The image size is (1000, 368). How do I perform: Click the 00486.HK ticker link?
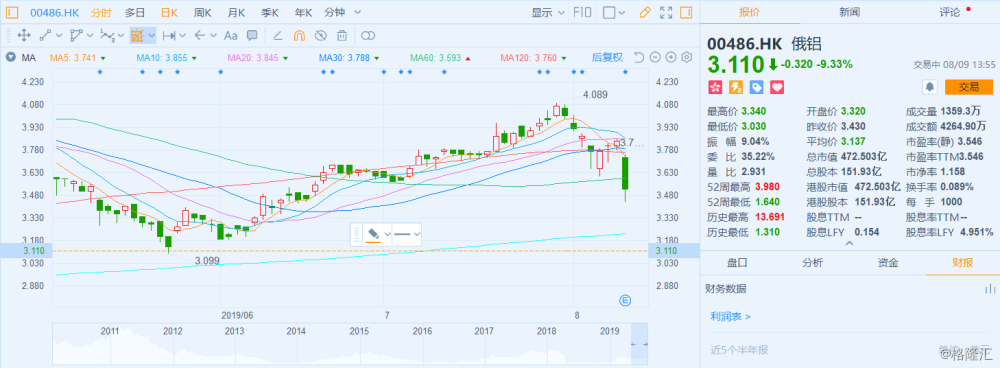click(54, 12)
